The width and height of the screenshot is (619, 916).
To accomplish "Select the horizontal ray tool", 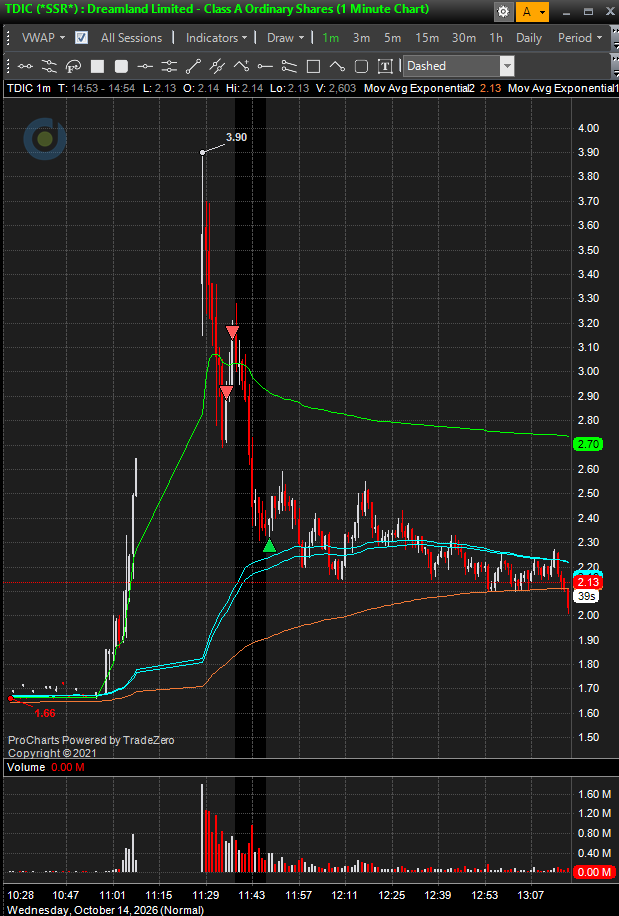I will (x=265, y=66).
